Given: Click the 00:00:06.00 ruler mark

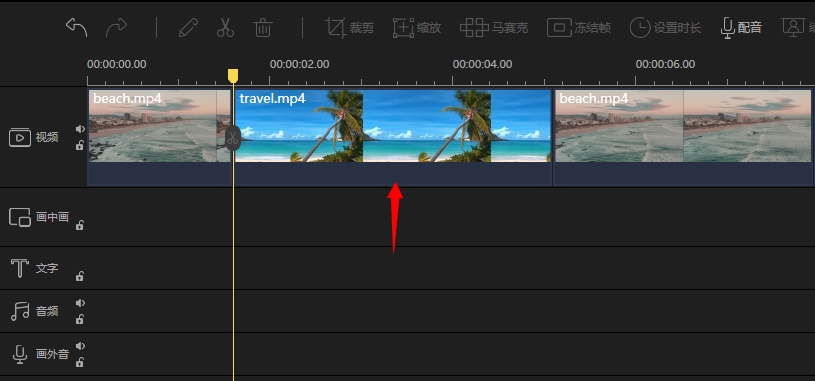Looking at the screenshot, I should coord(665,64).
